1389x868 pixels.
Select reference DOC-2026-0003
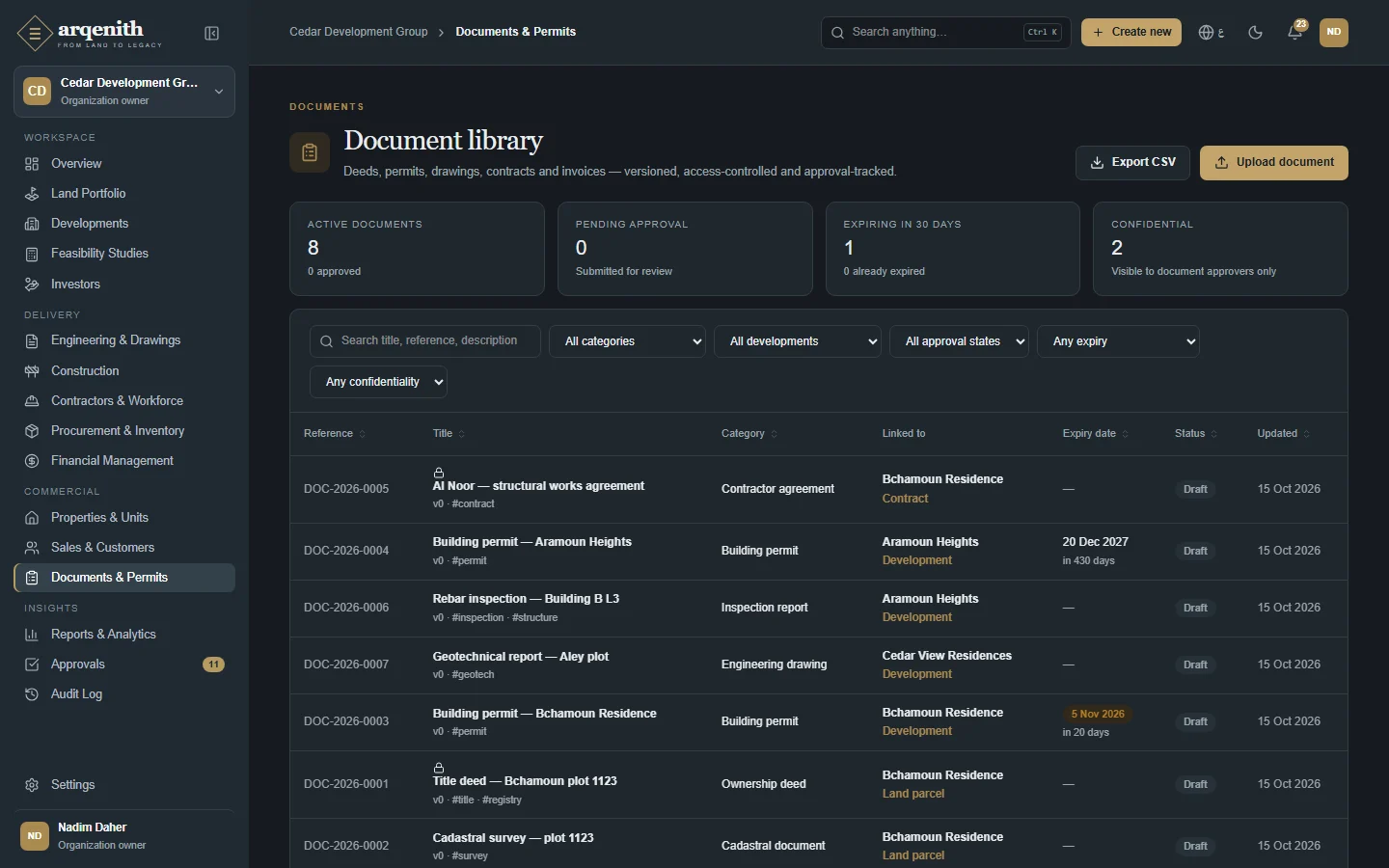346,721
